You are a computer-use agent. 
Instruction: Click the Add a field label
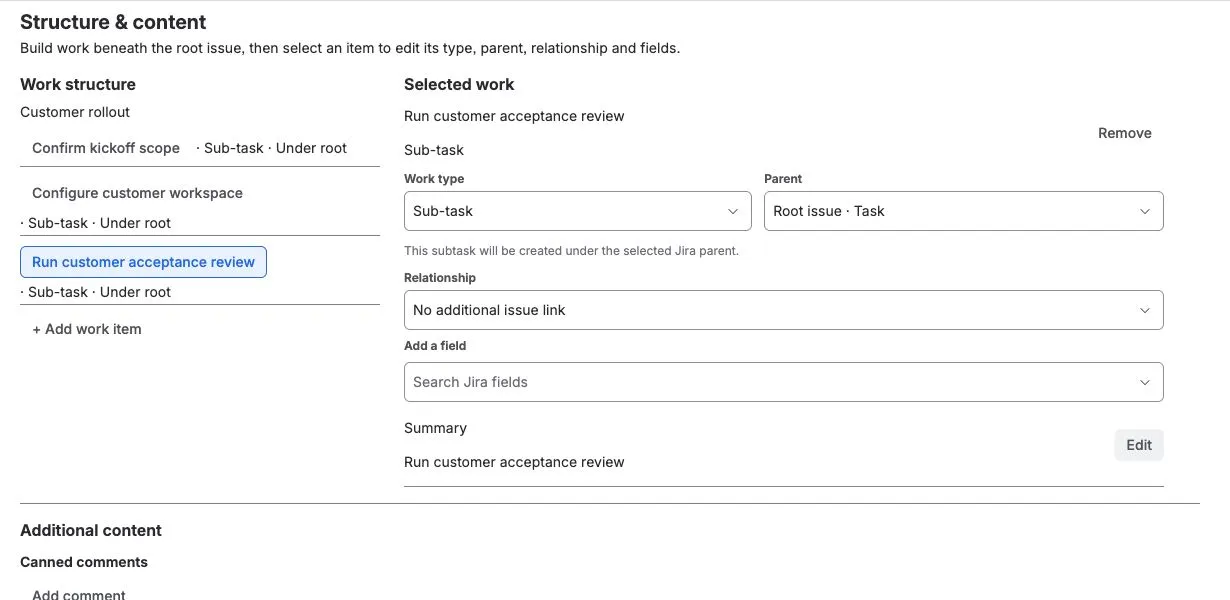(435, 346)
